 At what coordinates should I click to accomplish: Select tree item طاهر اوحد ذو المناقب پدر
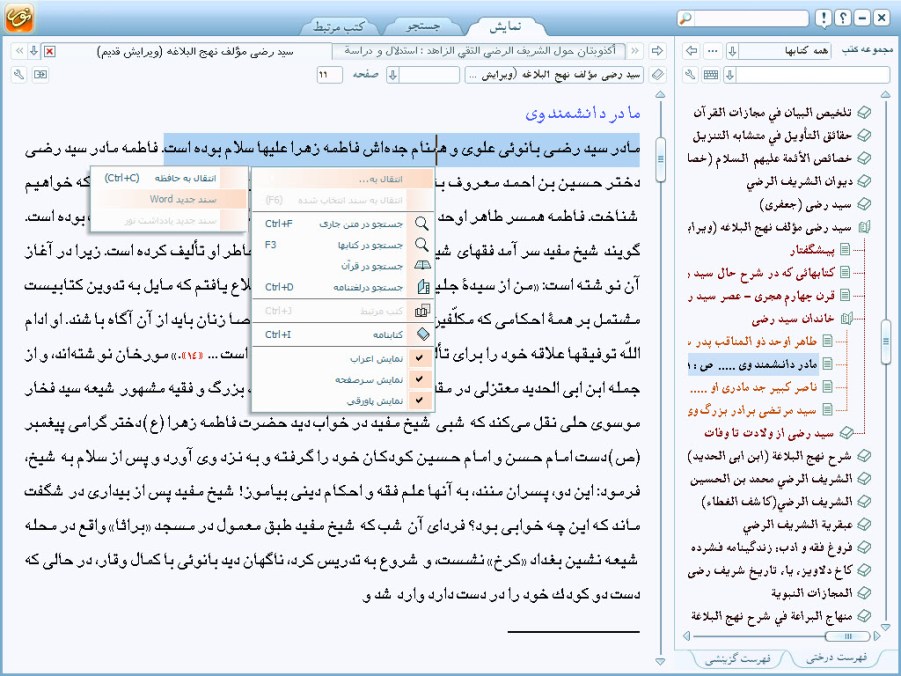coord(753,341)
